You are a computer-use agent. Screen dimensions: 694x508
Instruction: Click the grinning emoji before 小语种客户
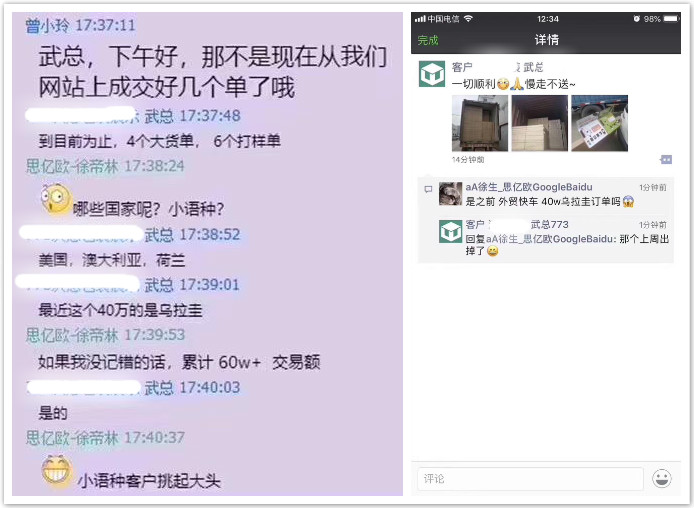coord(57,470)
